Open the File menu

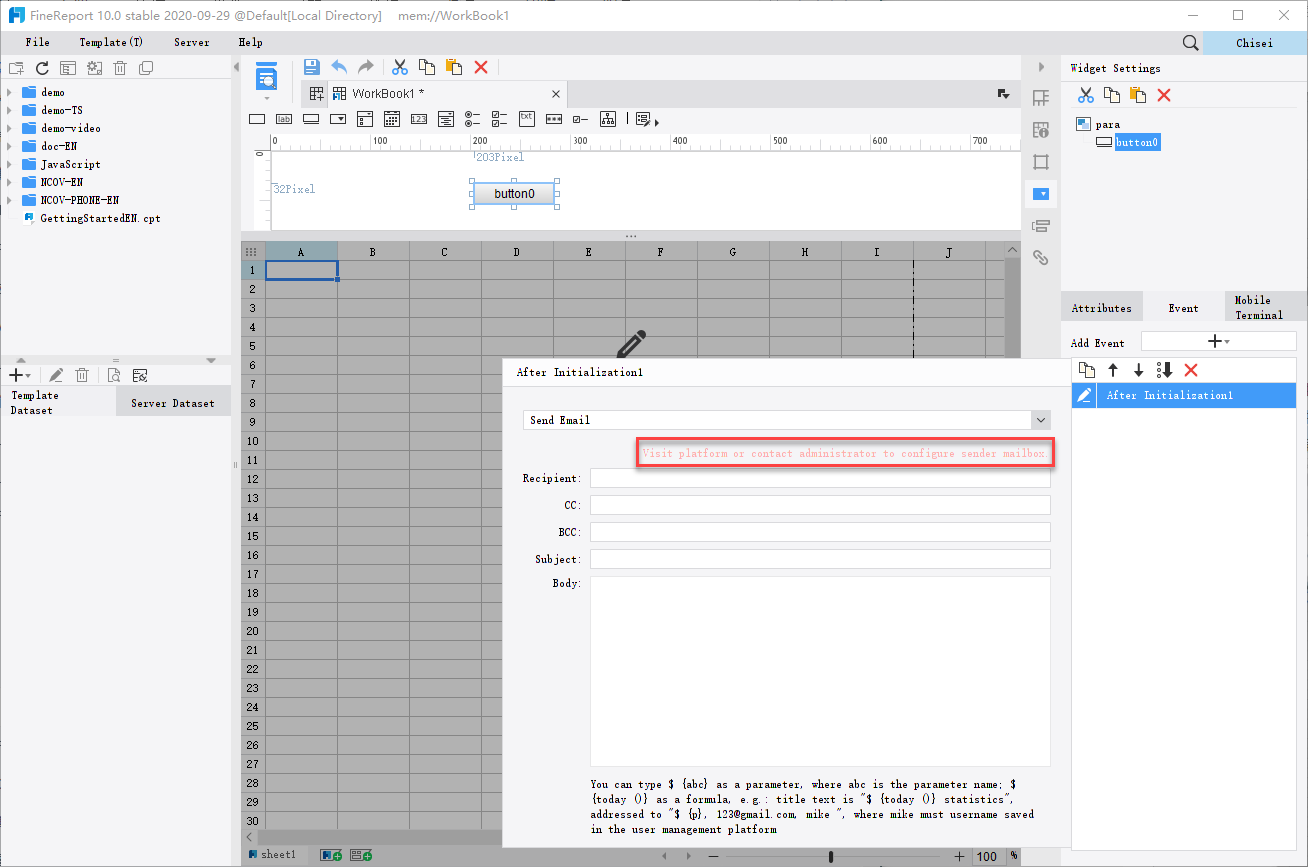[x=37, y=42]
